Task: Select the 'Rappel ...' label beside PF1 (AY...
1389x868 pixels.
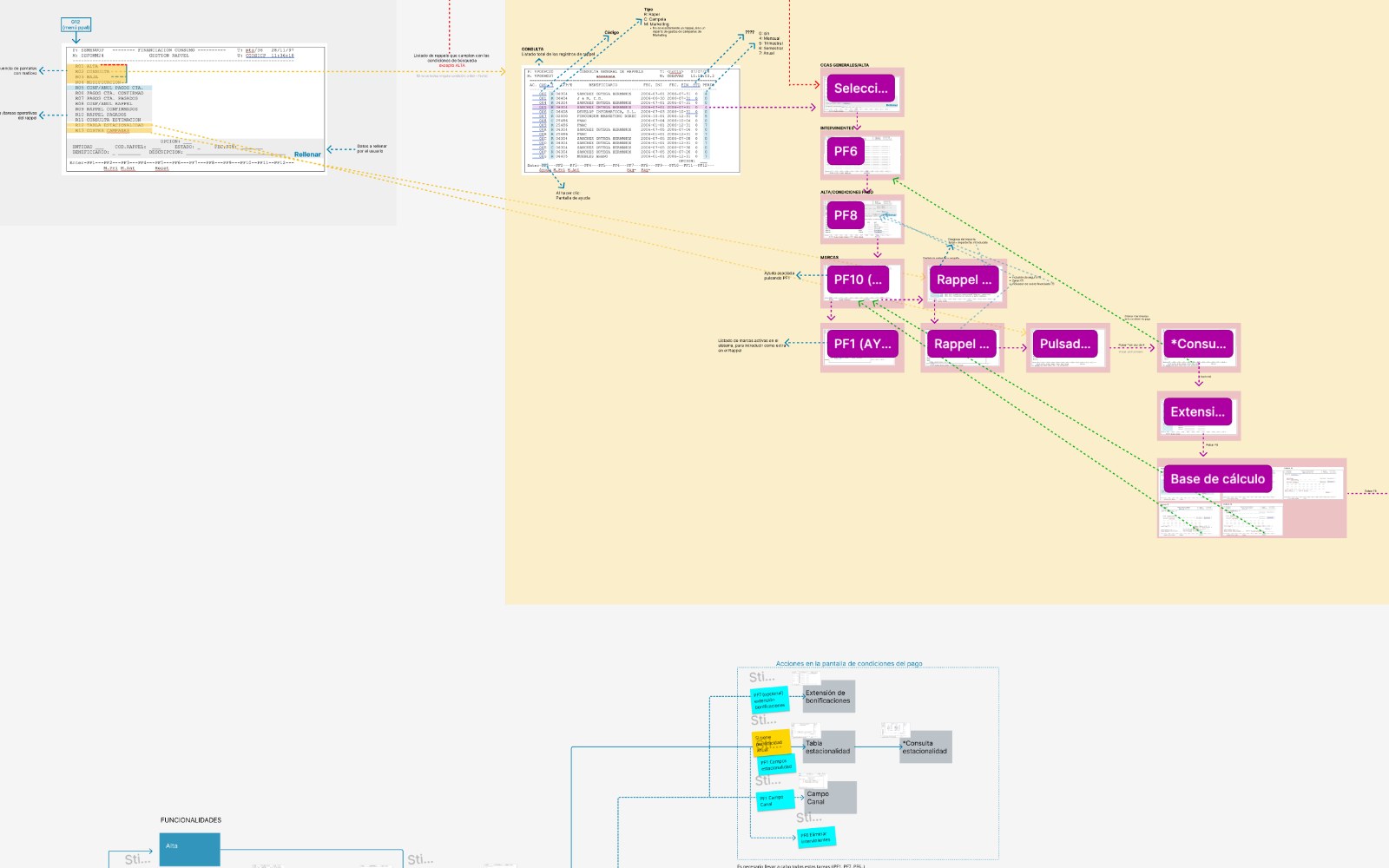Action: point(961,344)
